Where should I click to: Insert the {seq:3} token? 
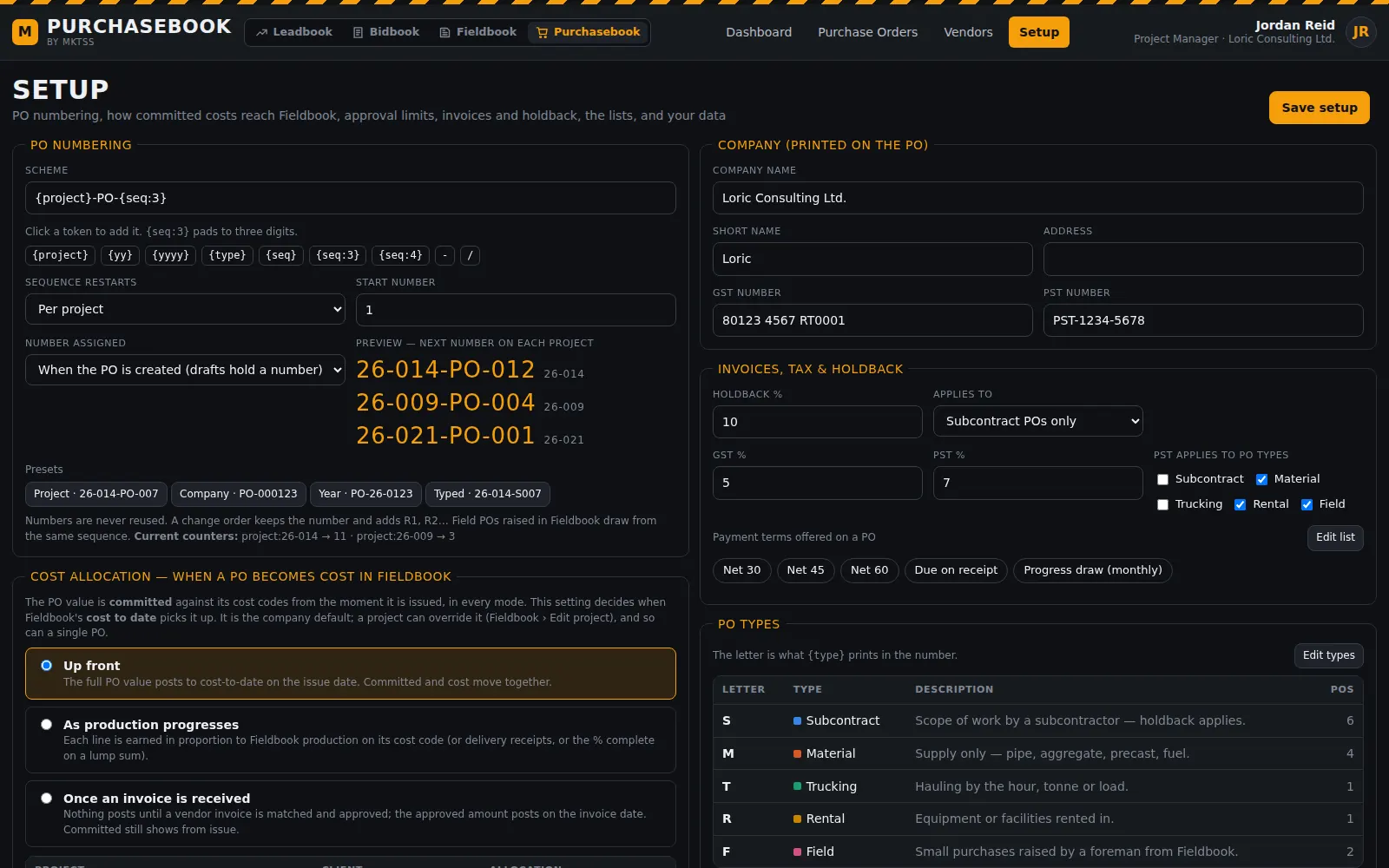click(338, 255)
